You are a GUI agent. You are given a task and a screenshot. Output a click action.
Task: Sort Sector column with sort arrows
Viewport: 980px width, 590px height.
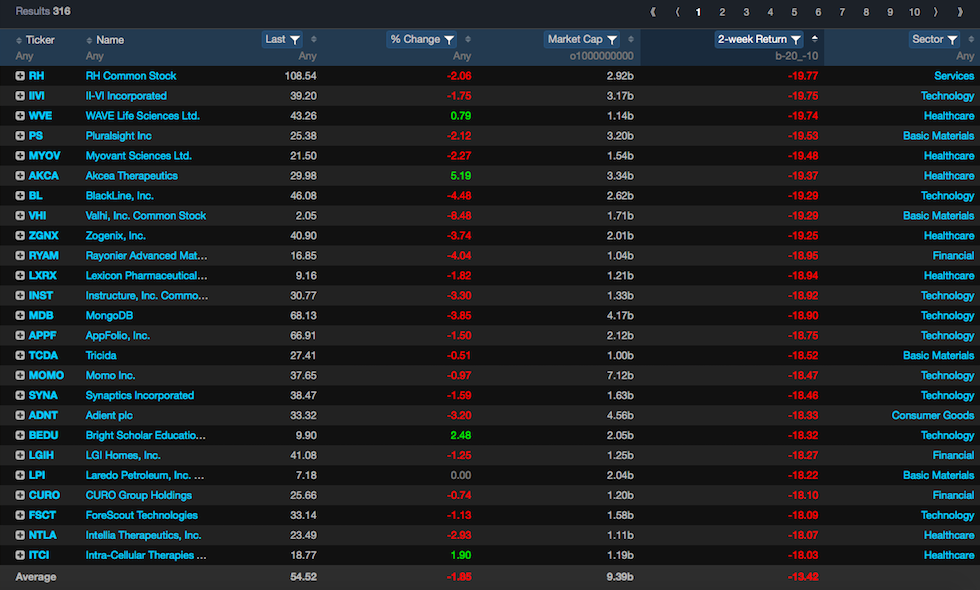tap(971, 39)
